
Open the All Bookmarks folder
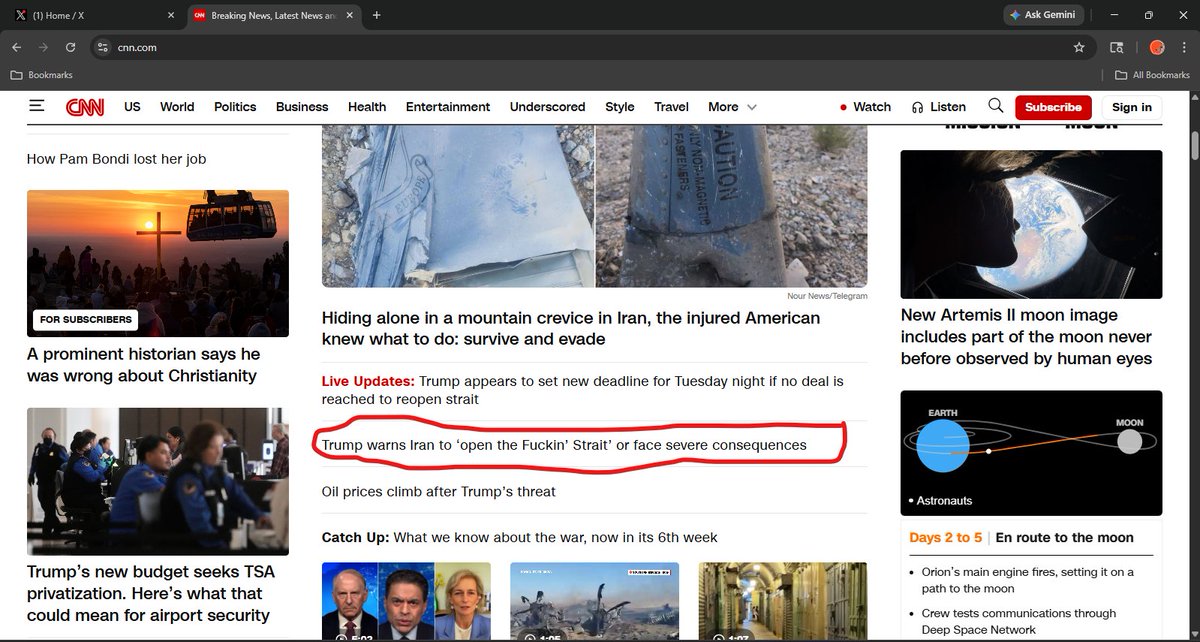coord(1153,75)
